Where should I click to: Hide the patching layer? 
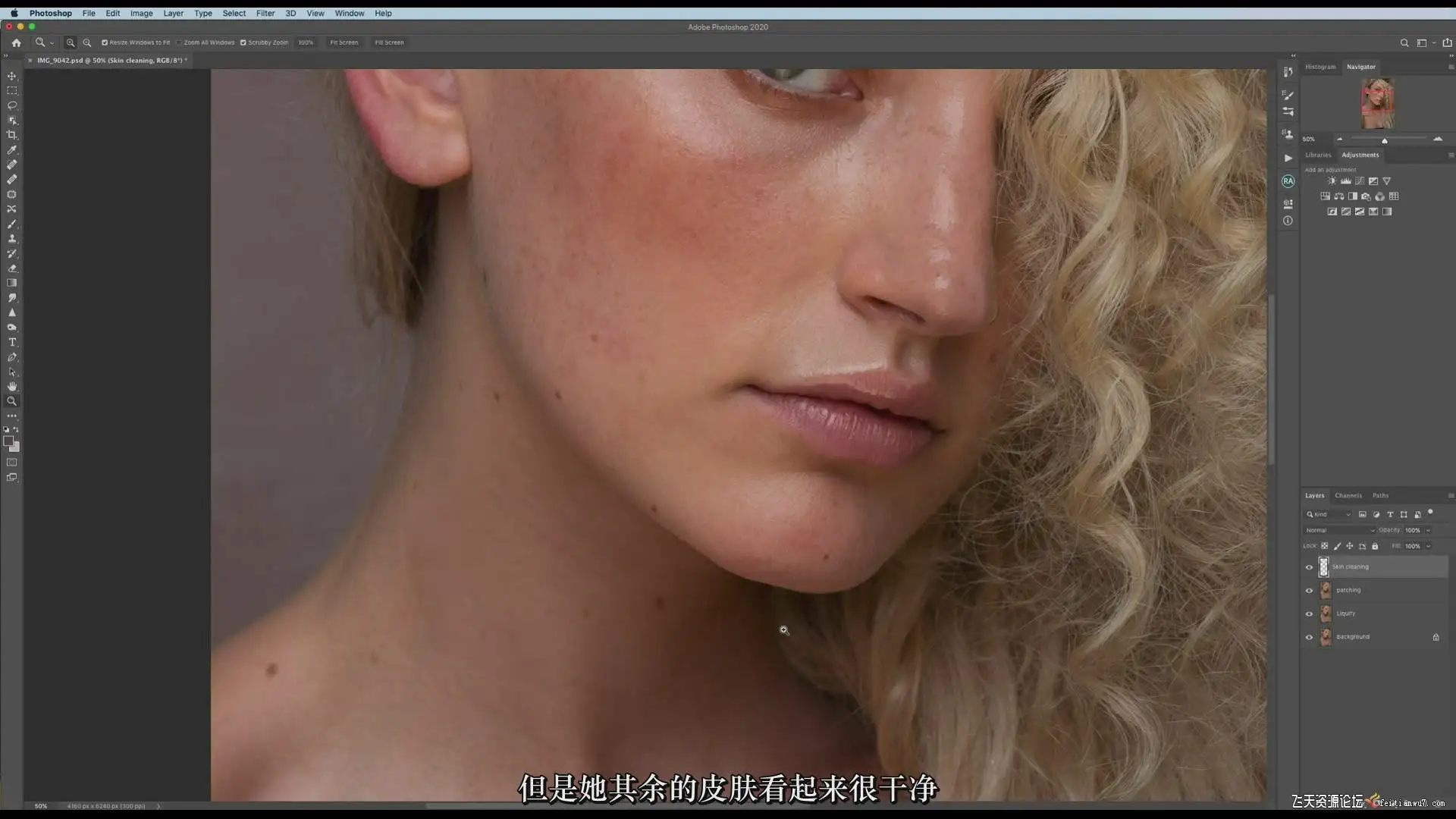click(x=1309, y=591)
